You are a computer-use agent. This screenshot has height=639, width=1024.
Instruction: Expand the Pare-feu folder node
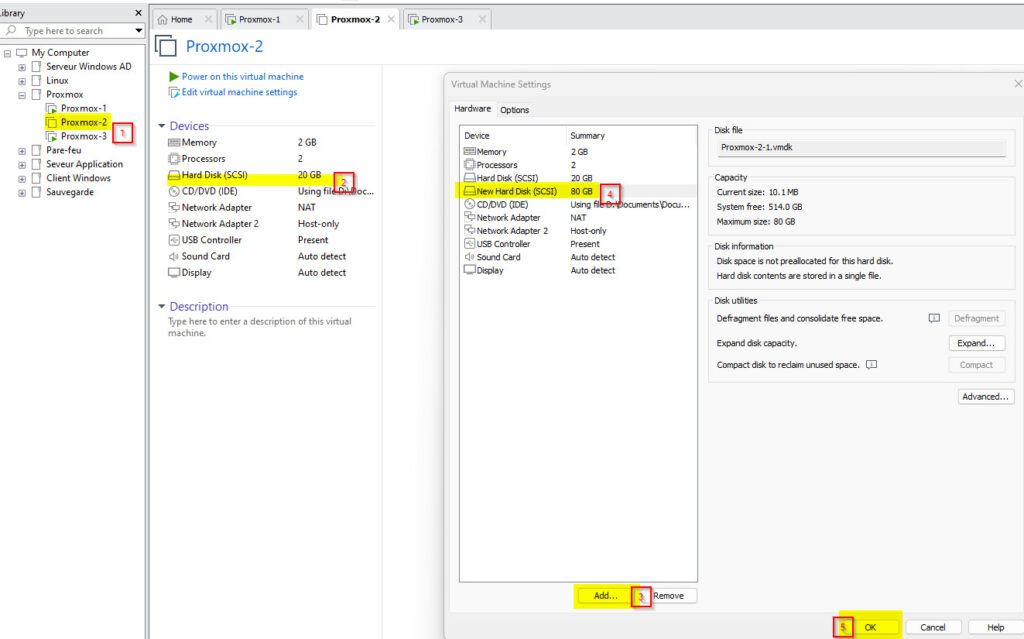coord(22,151)
